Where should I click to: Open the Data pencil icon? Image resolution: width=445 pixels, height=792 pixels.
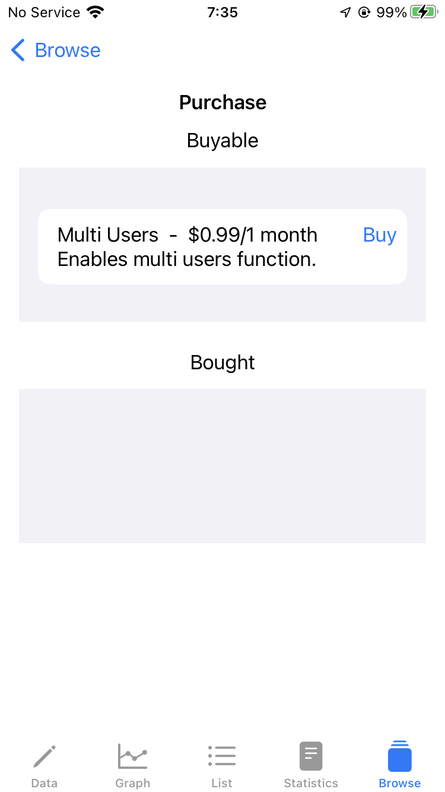point(44,757)
